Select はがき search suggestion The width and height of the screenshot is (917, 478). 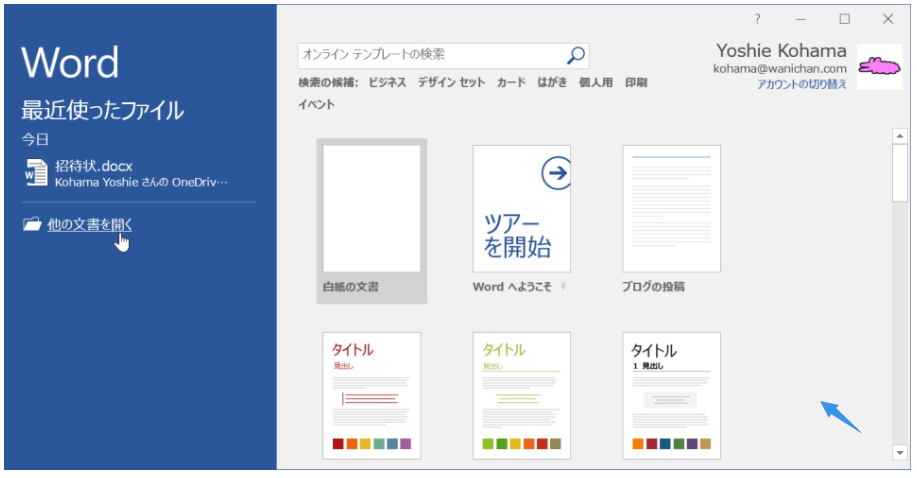(552, 82)
